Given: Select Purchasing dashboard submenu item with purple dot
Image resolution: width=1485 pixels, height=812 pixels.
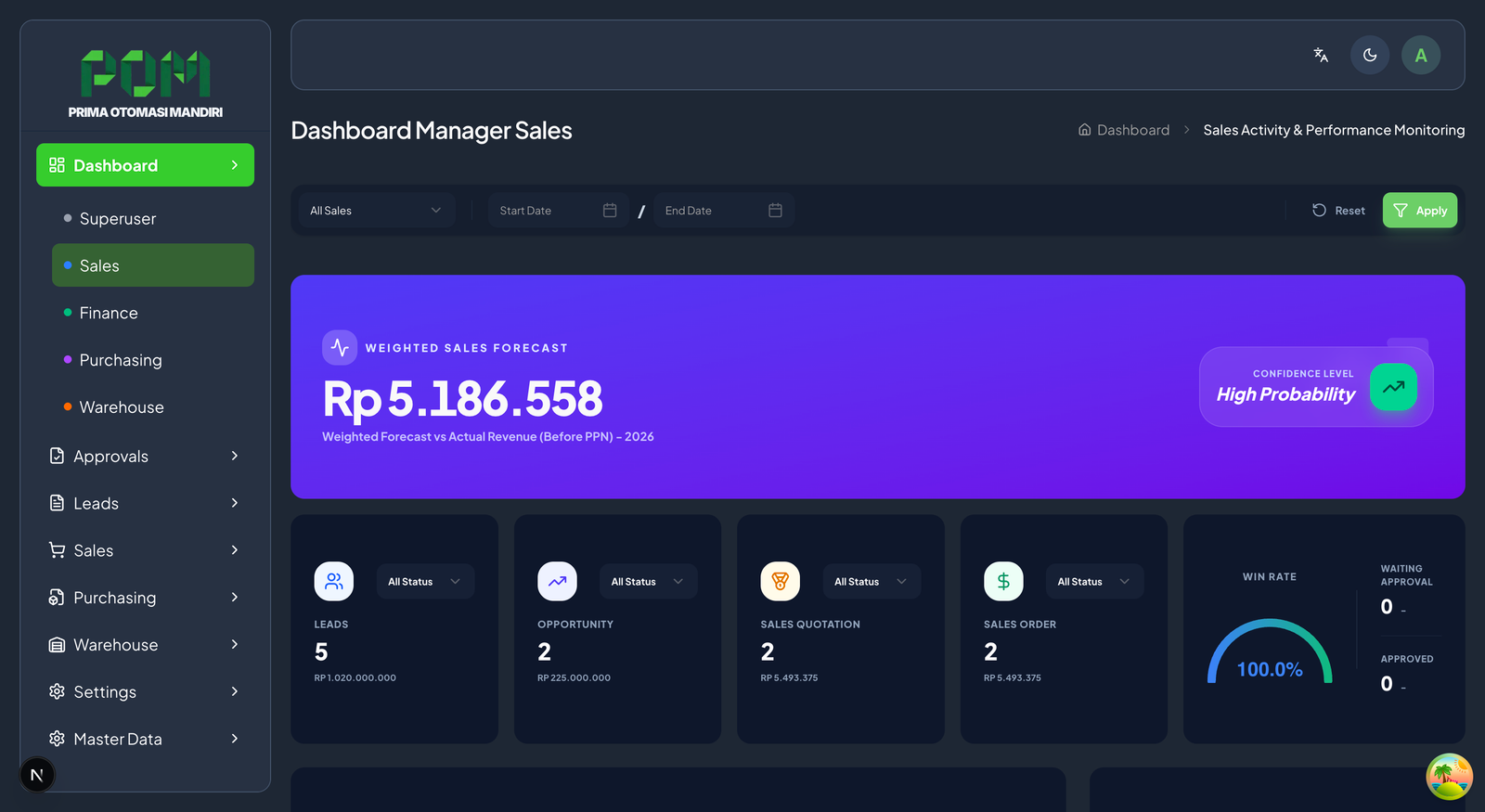Looking at the screenshot, I should (x=153, y=360).
